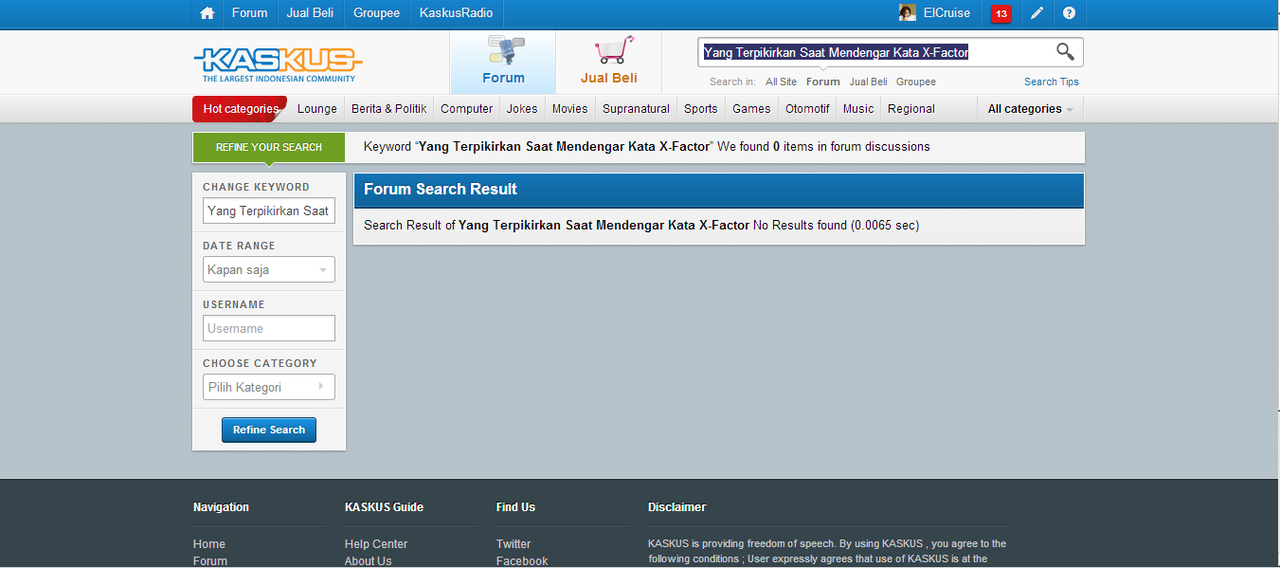Image resolution: width=1280 pixels, height=568 pixels.
Task: Go to the home icon in top bar
Action: (207, 13)
